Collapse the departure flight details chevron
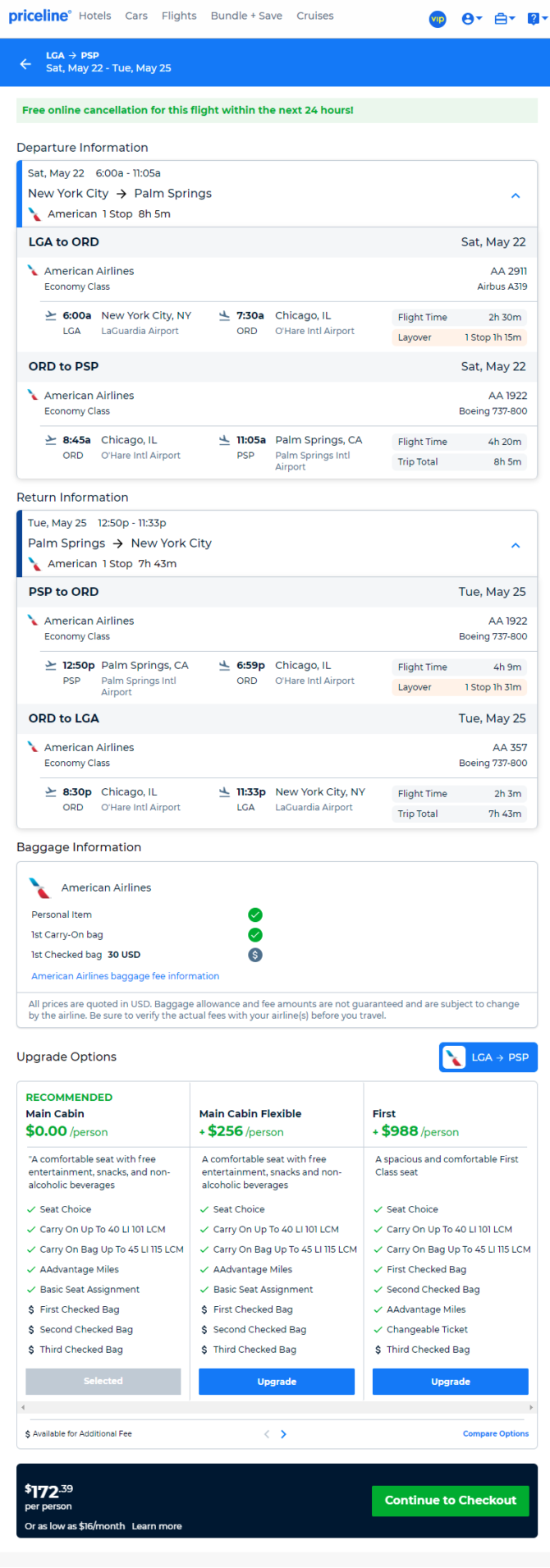The width and height of the screenshot is (550, 1568). click(x=516, y=195)
